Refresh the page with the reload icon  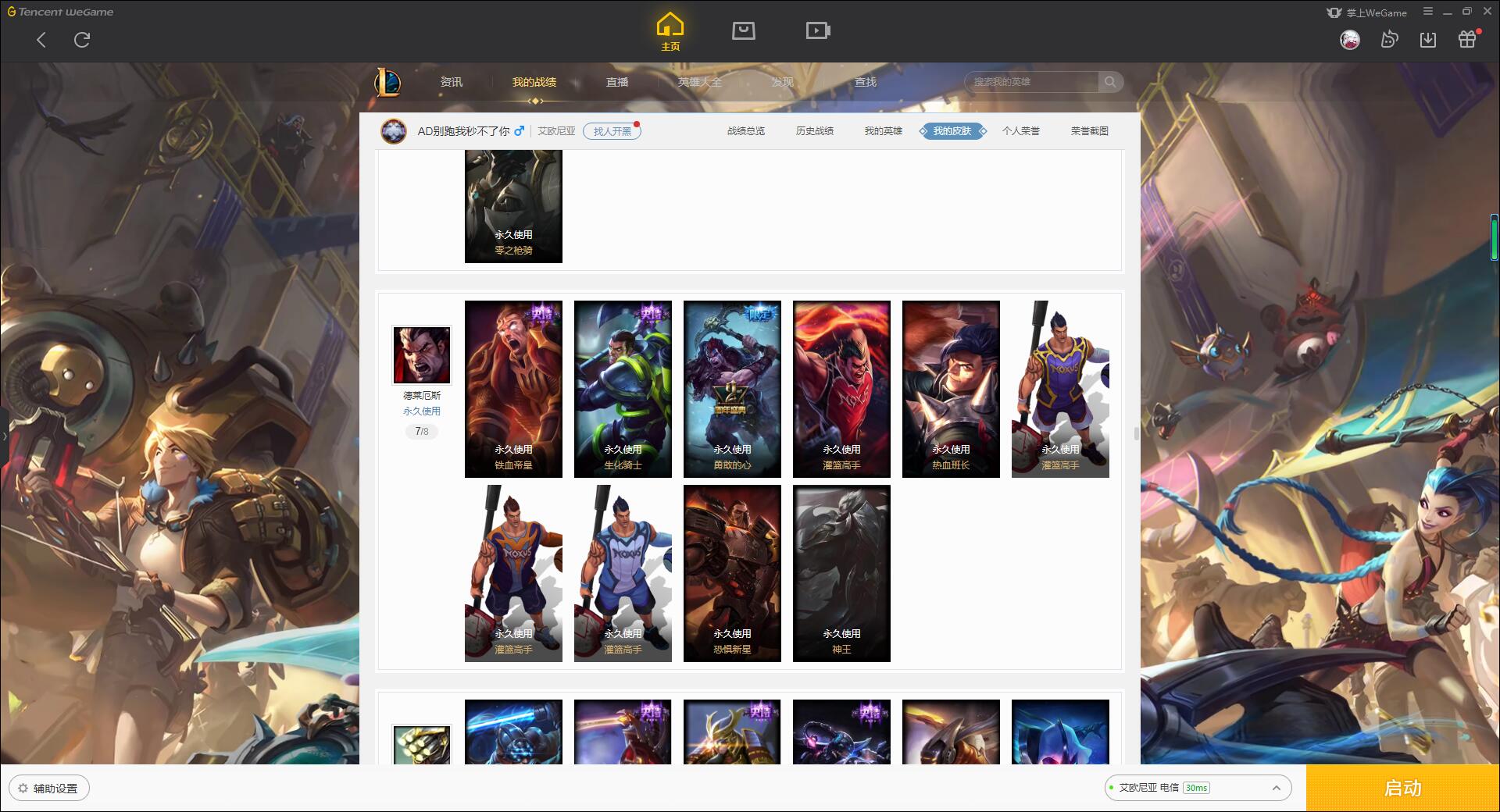(x=82, y=40)
